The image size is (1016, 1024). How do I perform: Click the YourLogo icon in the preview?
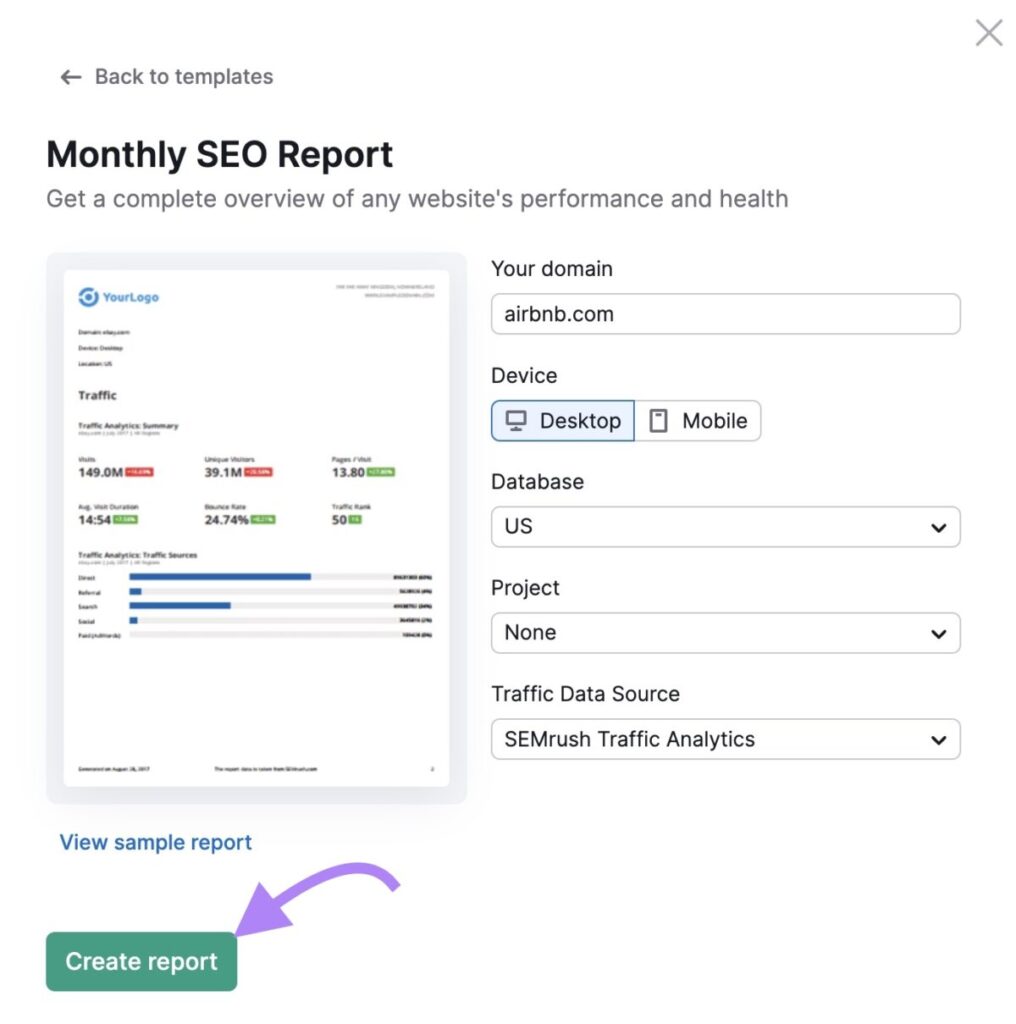pos(88,297)
